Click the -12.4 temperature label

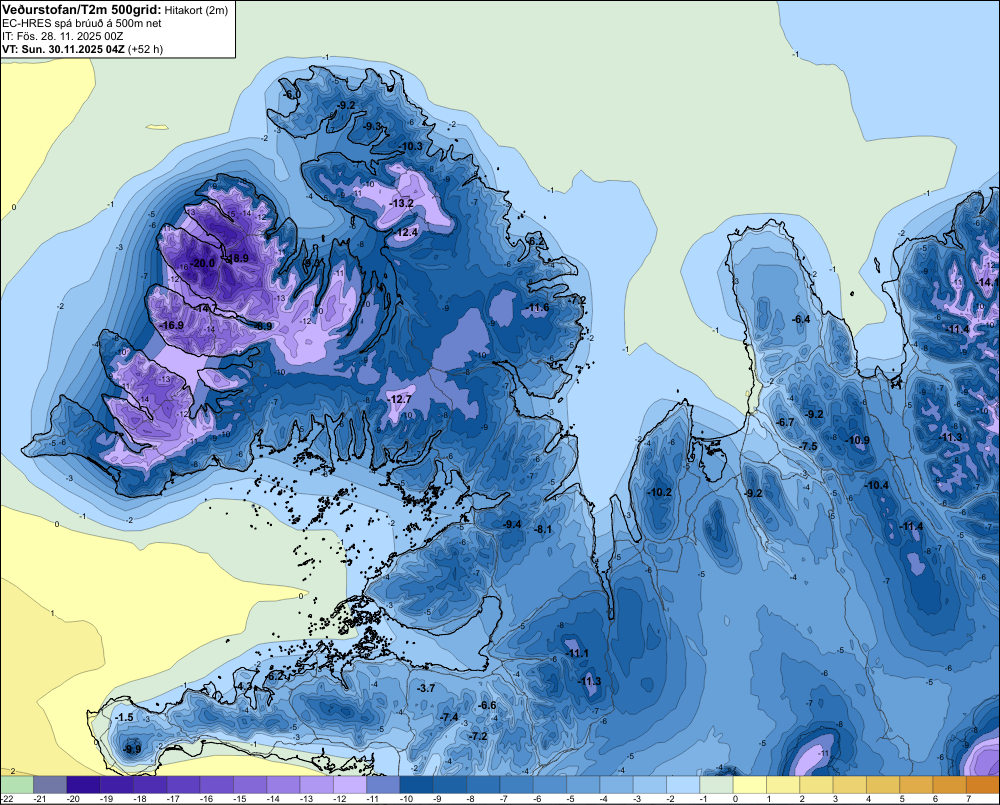click(406, 233)
